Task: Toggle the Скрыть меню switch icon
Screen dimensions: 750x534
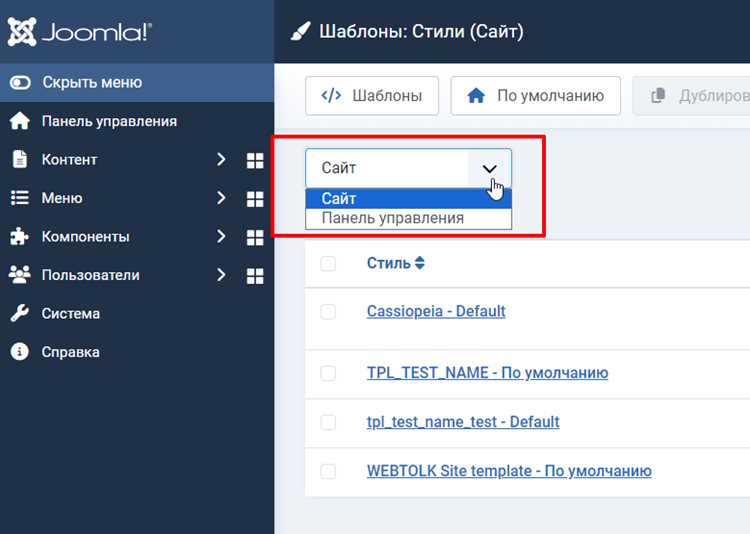Action: click(x=20, y=83)
